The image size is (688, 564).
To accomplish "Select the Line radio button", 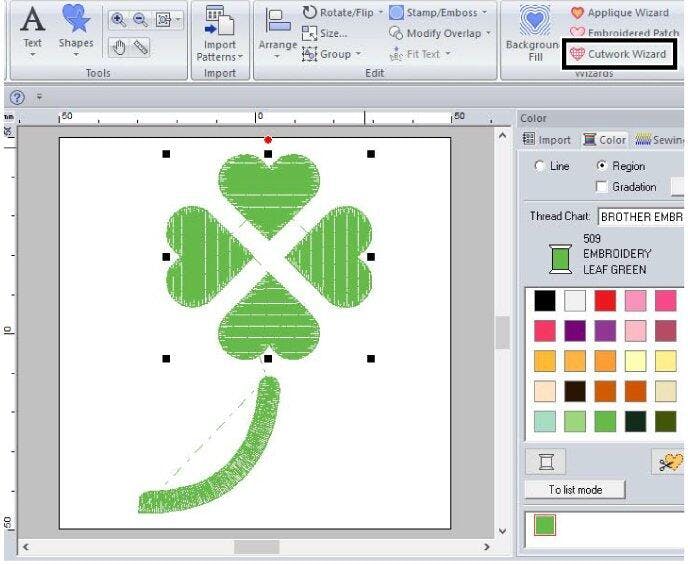I will tap(541, 166).
